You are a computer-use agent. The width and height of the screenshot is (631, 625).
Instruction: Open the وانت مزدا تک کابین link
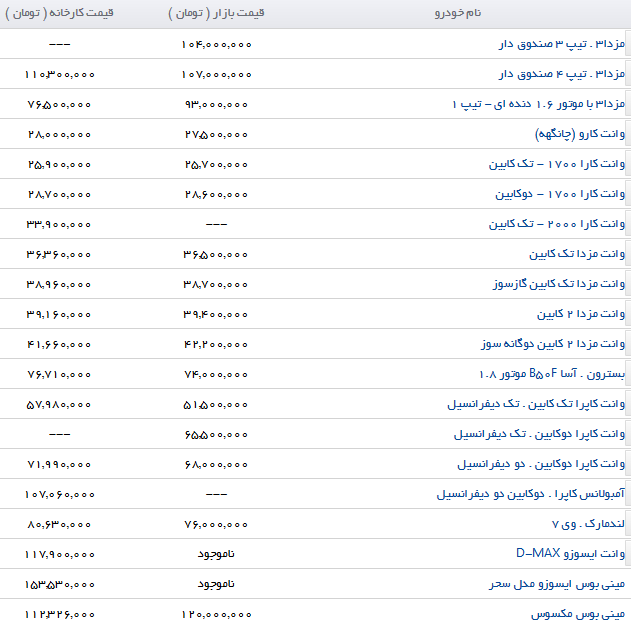(577, 254)
